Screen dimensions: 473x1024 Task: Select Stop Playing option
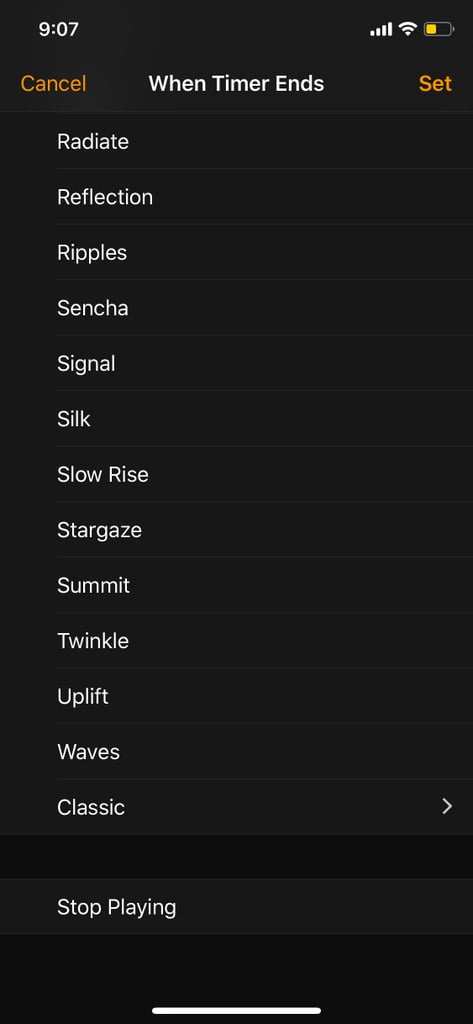236,906
